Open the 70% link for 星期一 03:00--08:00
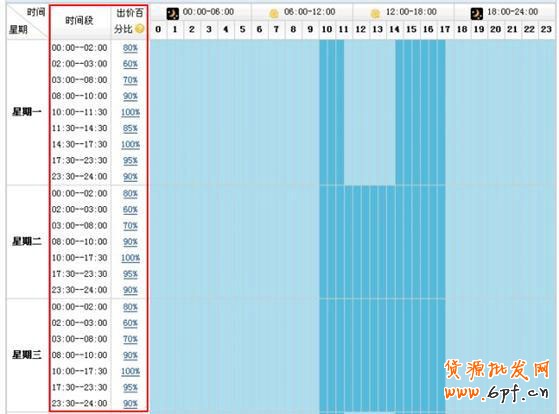This screenshot has width=559, height=414. (130, 80)
